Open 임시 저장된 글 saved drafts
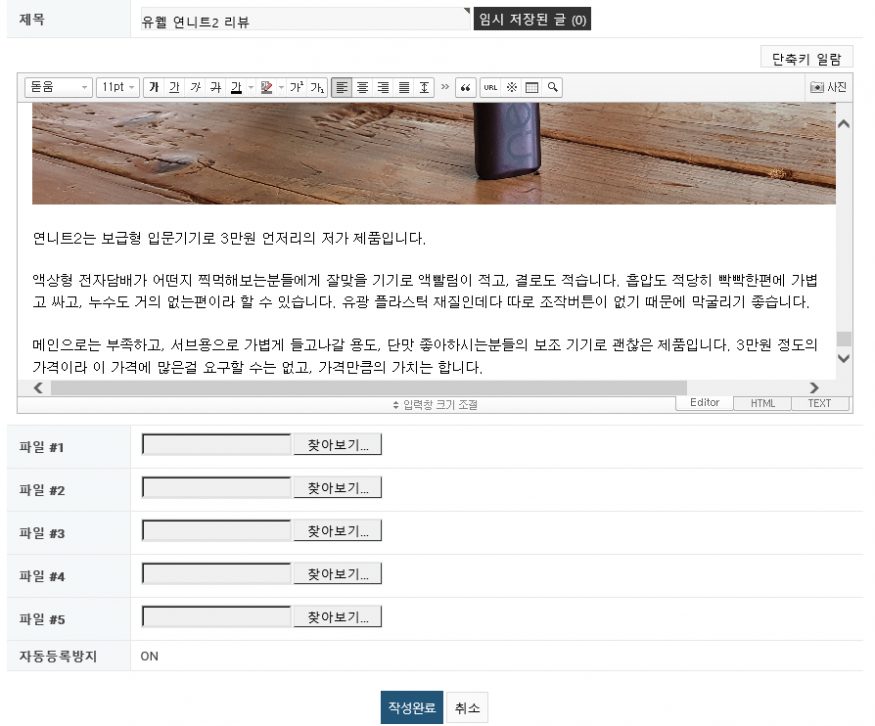875x726 pixels. point(532,20)
